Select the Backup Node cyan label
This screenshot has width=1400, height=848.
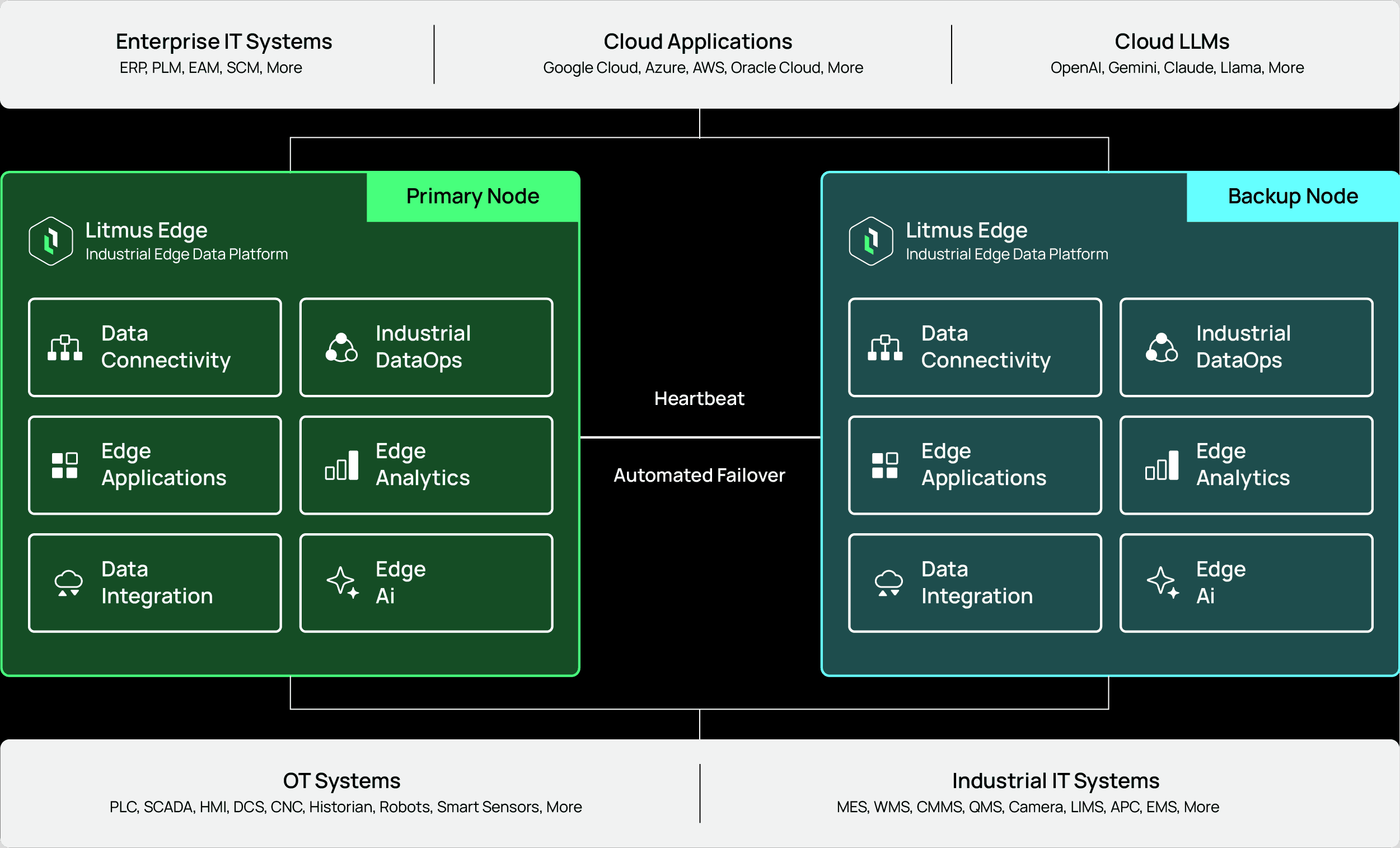(1293, 197)
